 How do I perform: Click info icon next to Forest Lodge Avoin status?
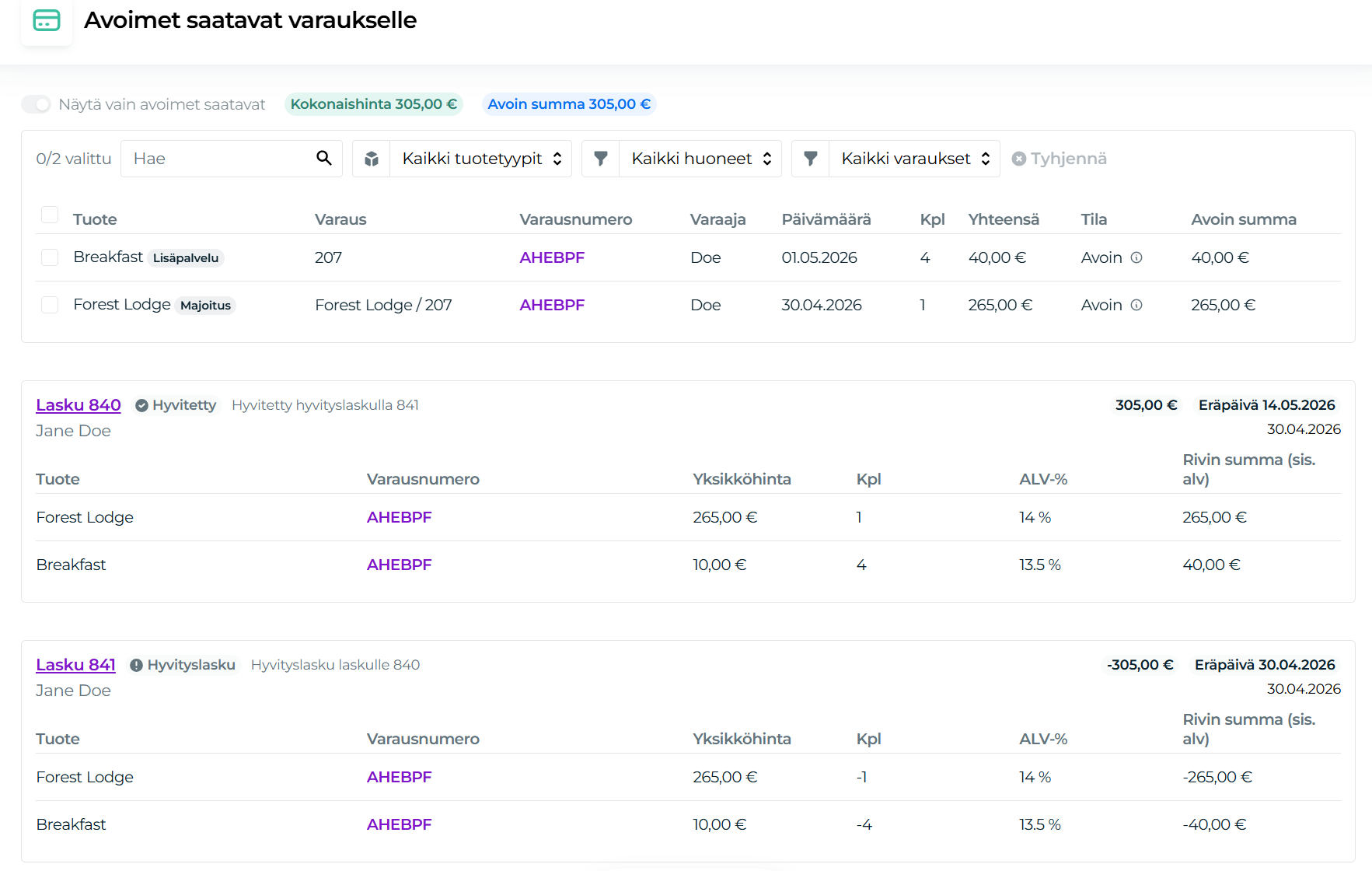click(x=1136, y=305)
